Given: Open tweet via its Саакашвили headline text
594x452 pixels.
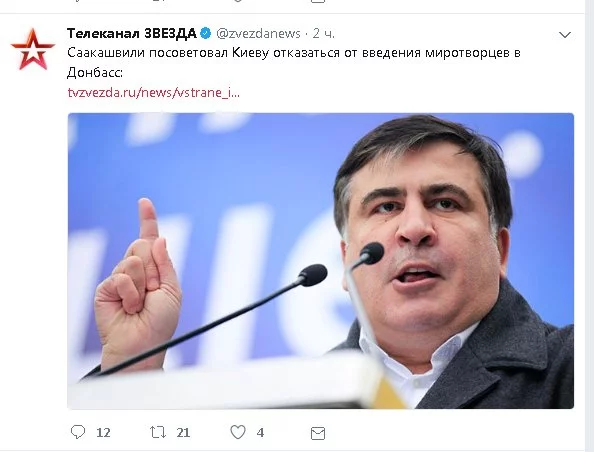Looking at the screenshot, I should tap(294, 53).
